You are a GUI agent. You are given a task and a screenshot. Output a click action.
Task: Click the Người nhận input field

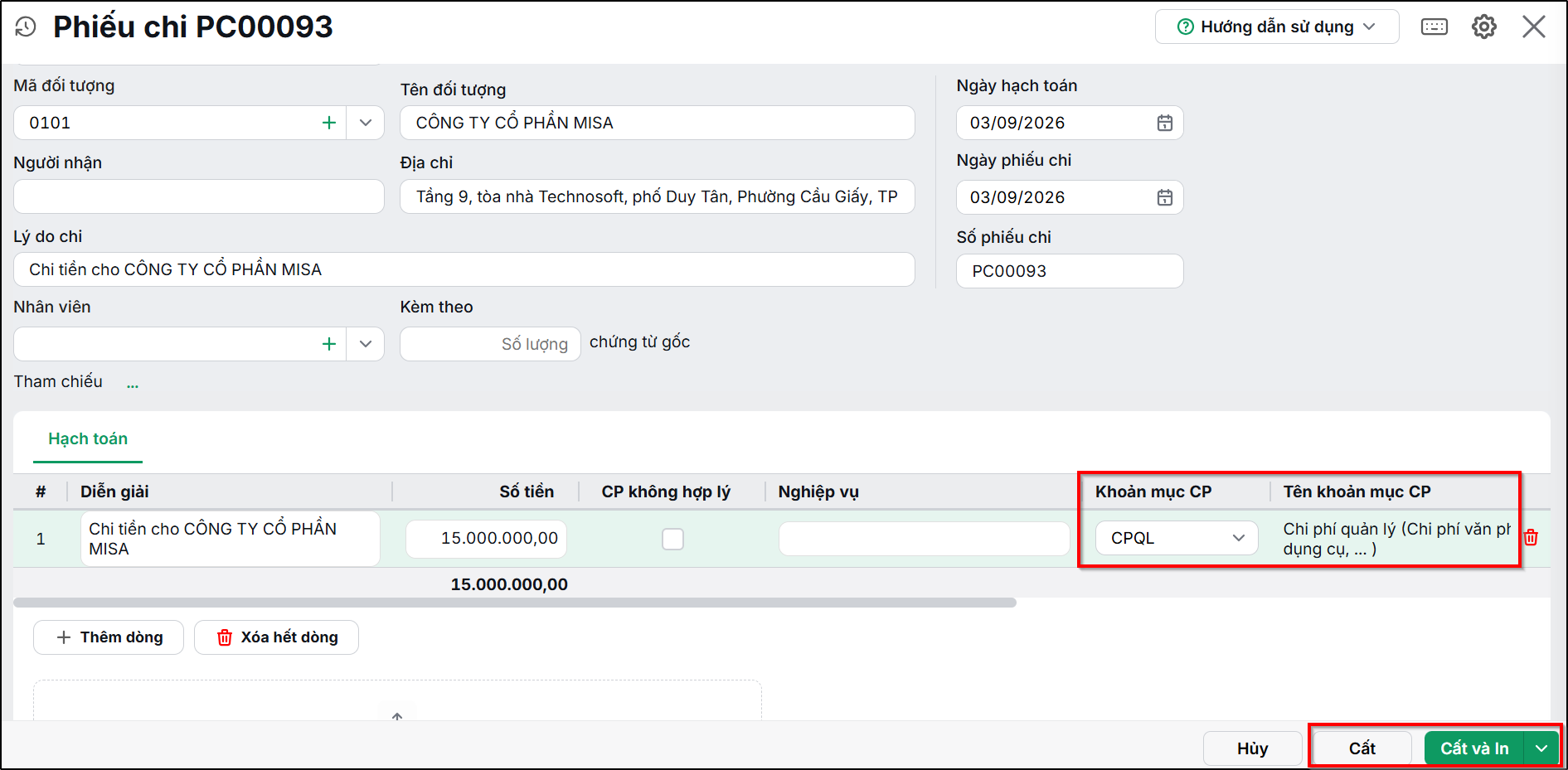pyautogui.click(x=199, y=196)
